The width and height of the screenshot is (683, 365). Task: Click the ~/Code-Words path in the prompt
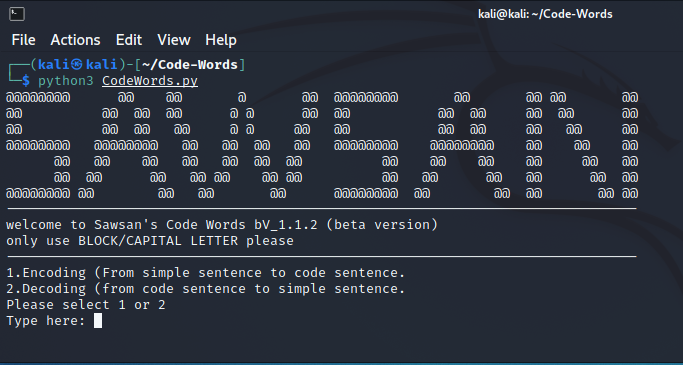tap(190, 65)
